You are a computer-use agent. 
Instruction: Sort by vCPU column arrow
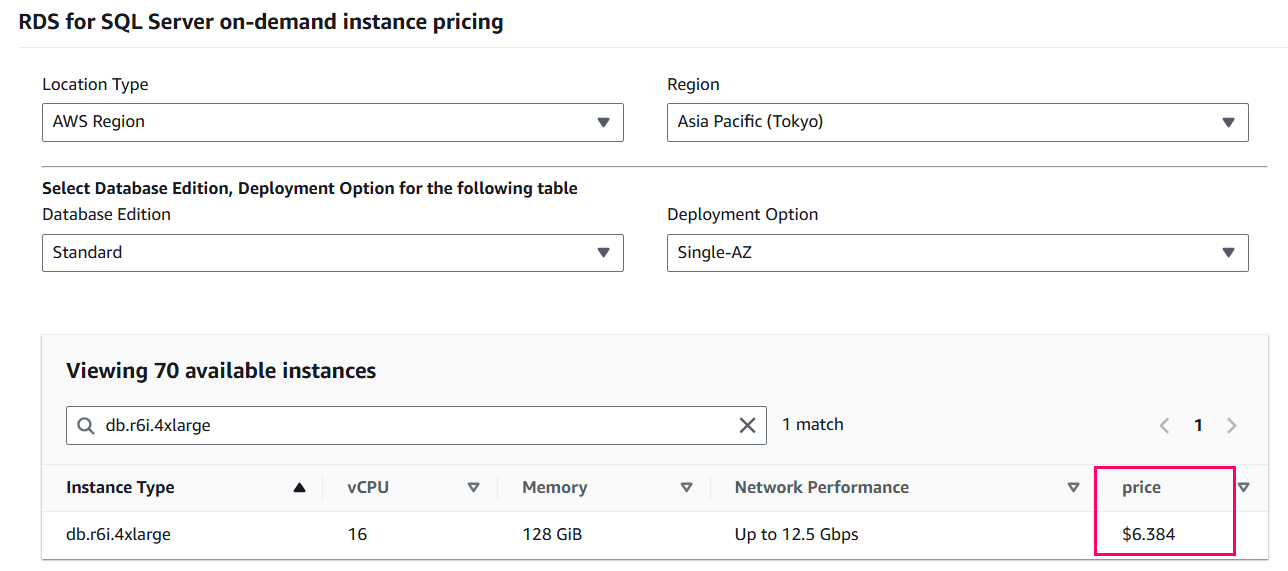pyautogui.click(x=474, y=488)
